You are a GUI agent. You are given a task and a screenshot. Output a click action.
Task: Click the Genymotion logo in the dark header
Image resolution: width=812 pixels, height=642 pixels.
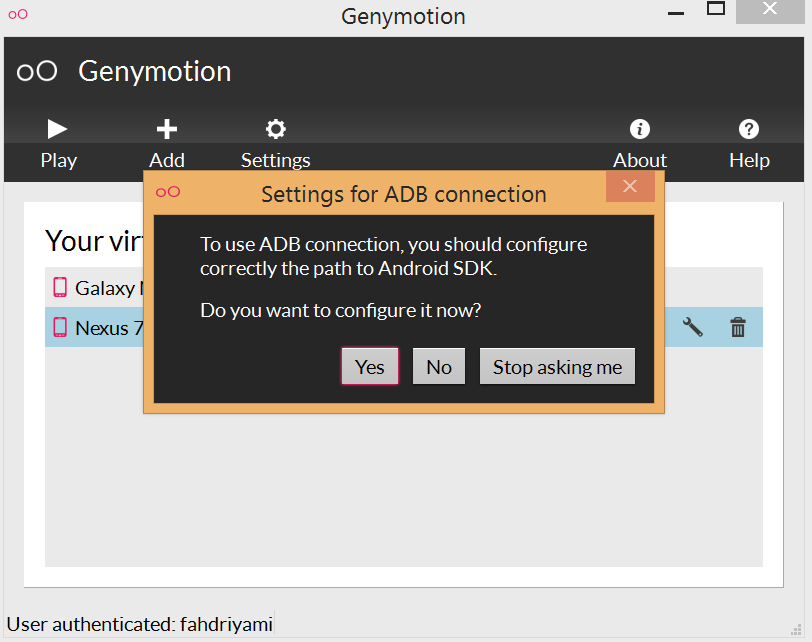point(38,72)
